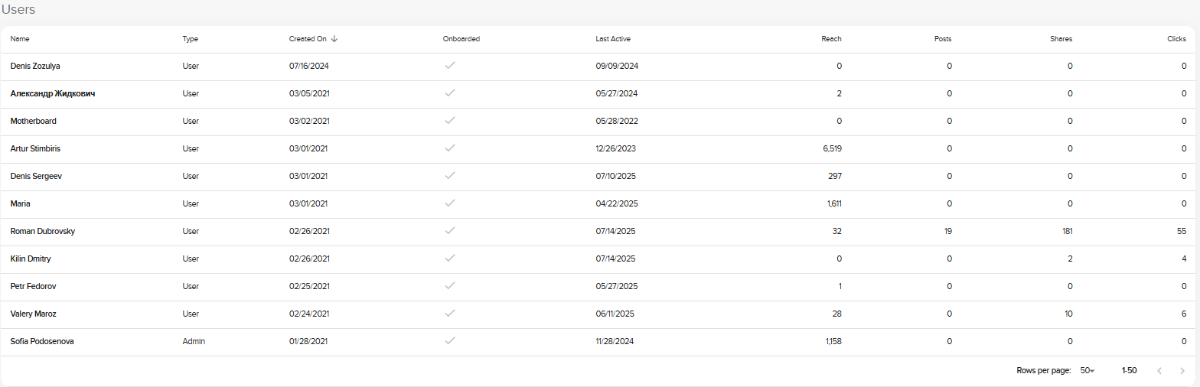Image resolution: width=1200 pixels, height=387 pixels.
Task: Open user Denis Sergeev
Action: pyautogui.click(x=36, y=176)
